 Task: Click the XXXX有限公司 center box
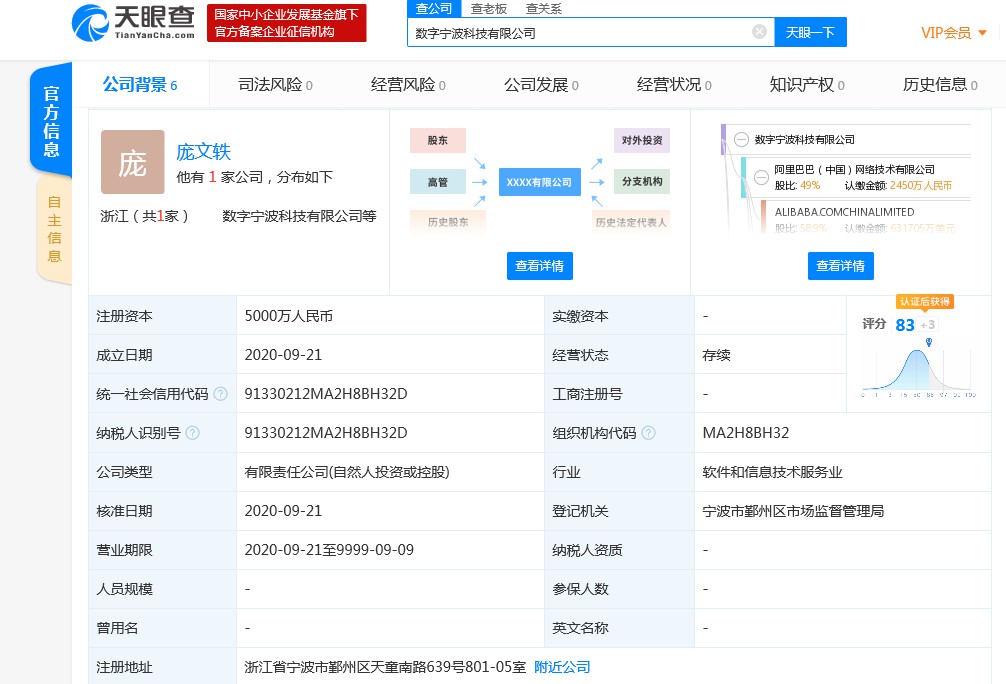(x=540, y=182)
